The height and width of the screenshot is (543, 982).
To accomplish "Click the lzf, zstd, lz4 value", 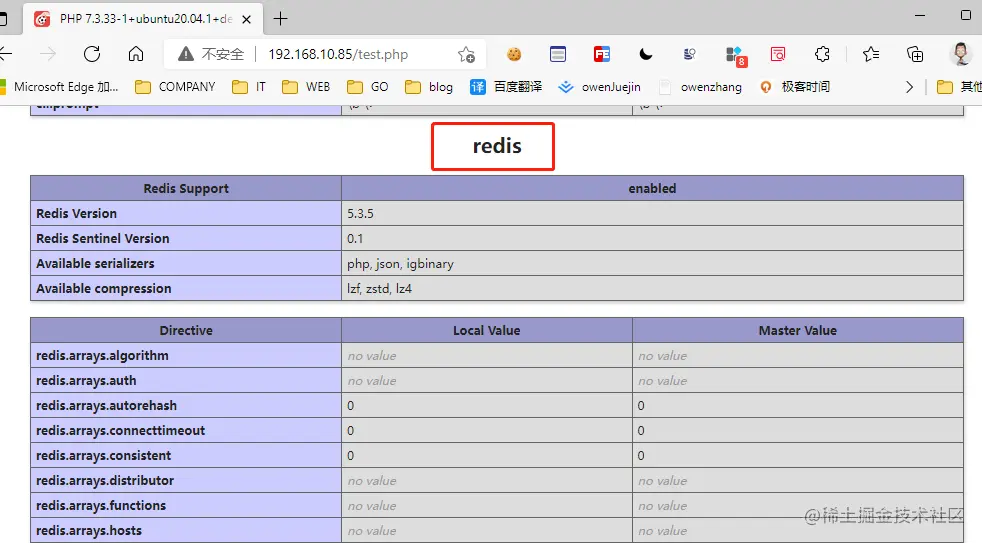I will pyautogui.click(x=380, y=289).
